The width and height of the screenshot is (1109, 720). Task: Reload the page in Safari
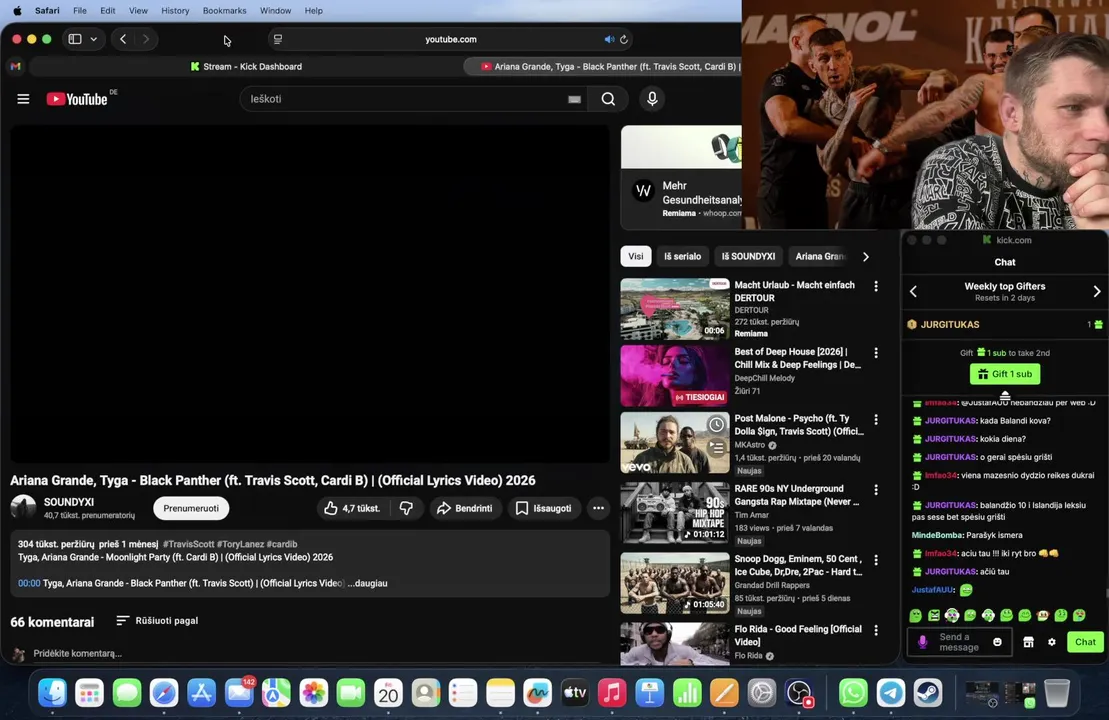(624, 40)
